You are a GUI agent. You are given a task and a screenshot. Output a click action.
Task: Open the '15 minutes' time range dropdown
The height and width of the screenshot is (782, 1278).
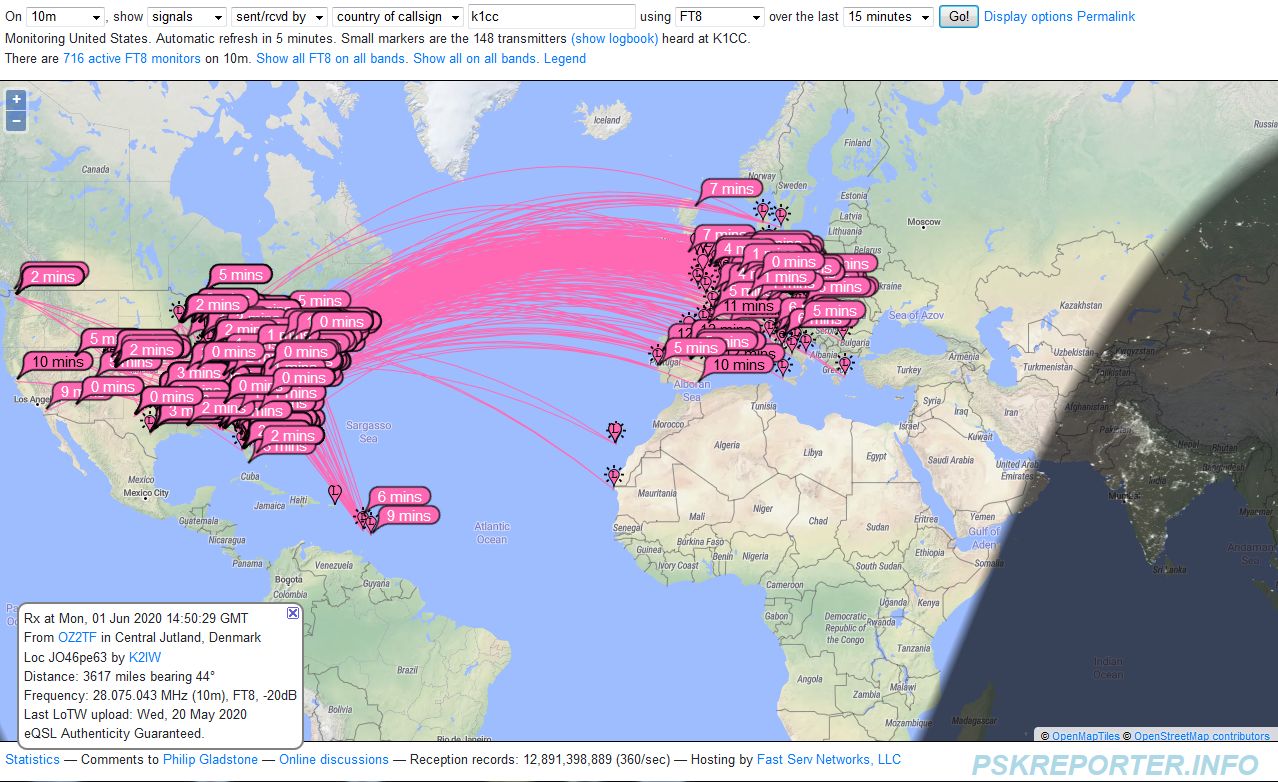887,16
